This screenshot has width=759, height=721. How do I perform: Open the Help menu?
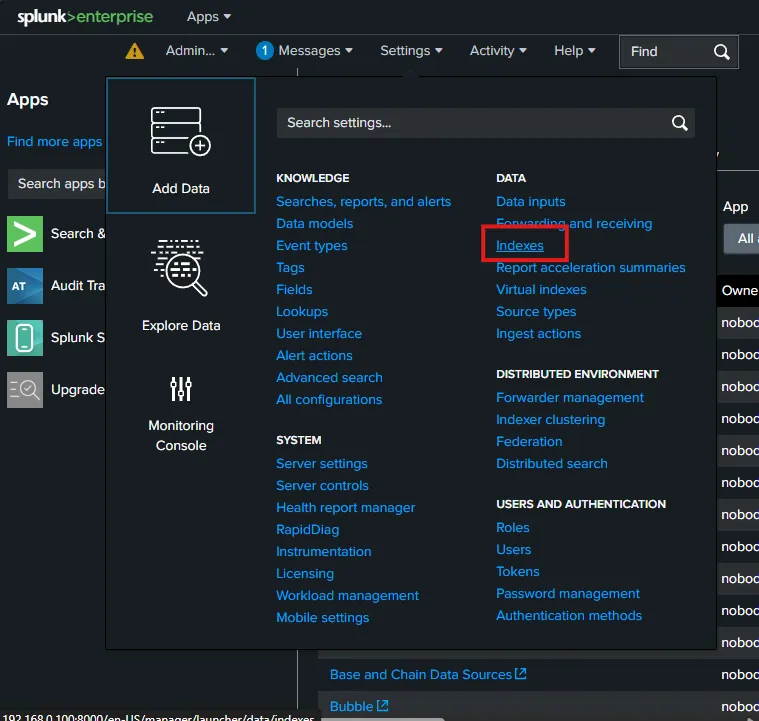point(574,51)
